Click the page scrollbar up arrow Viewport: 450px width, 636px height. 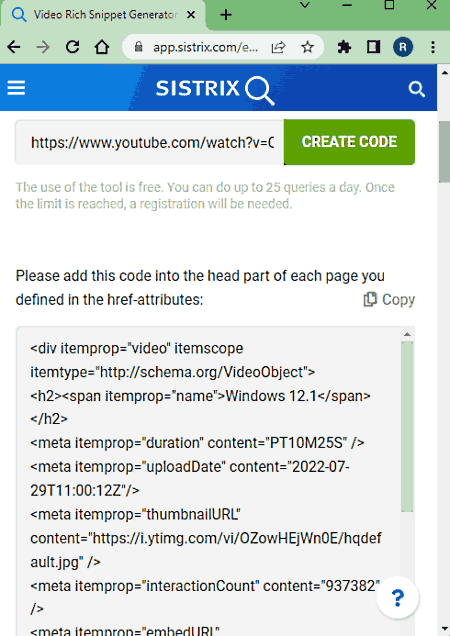(x=444, y=73)
